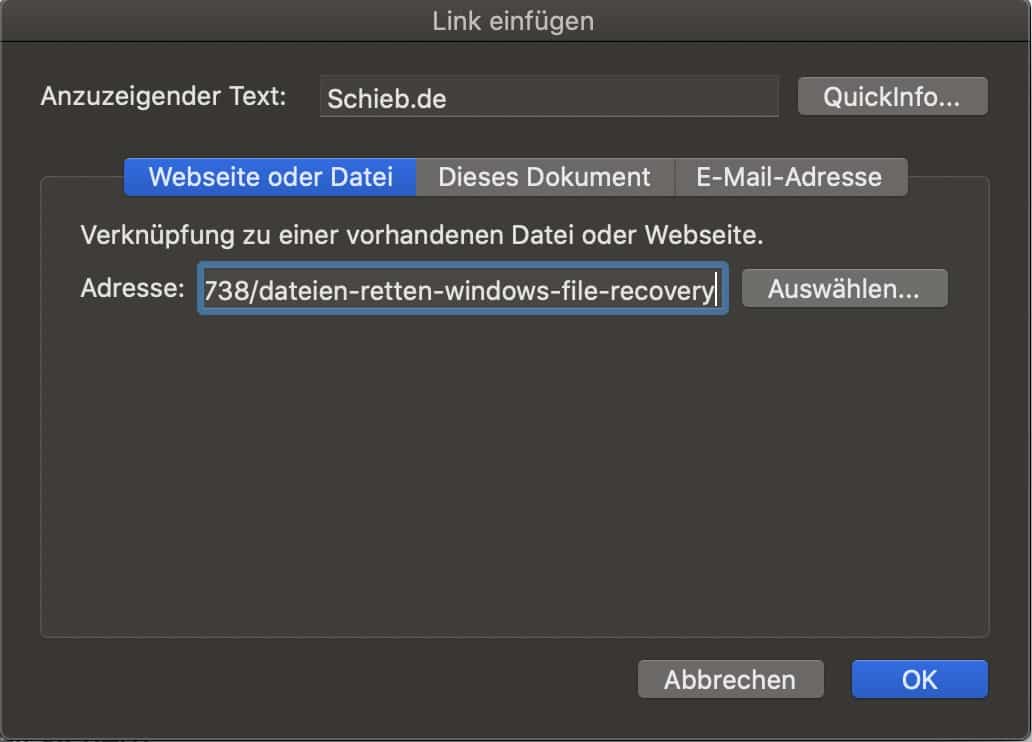The height and width of the screenshot is (742, 1032).
Task: Click into the Anzuzeigender Text field
Action: click(548, 98)
